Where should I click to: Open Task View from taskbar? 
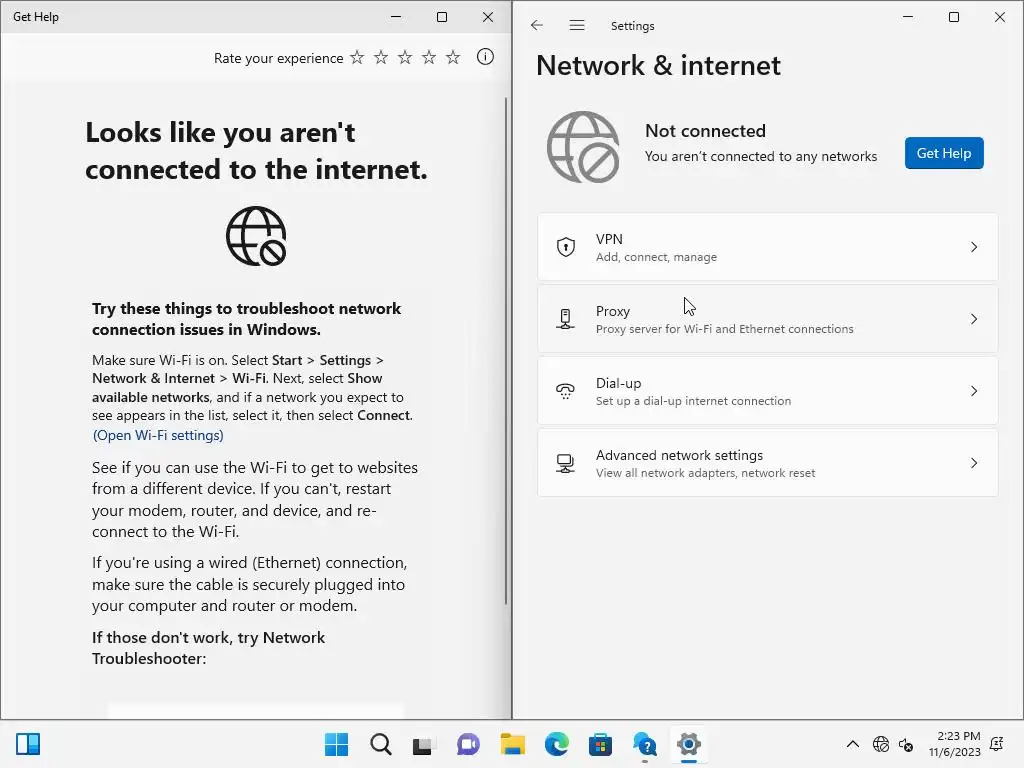coord(423,744)
